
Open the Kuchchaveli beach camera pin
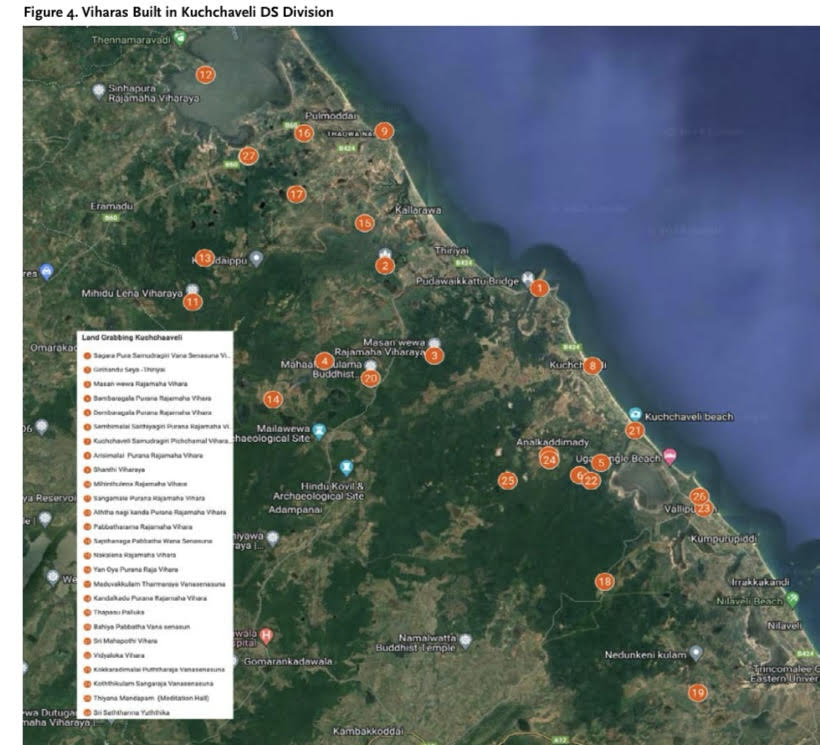636,414
